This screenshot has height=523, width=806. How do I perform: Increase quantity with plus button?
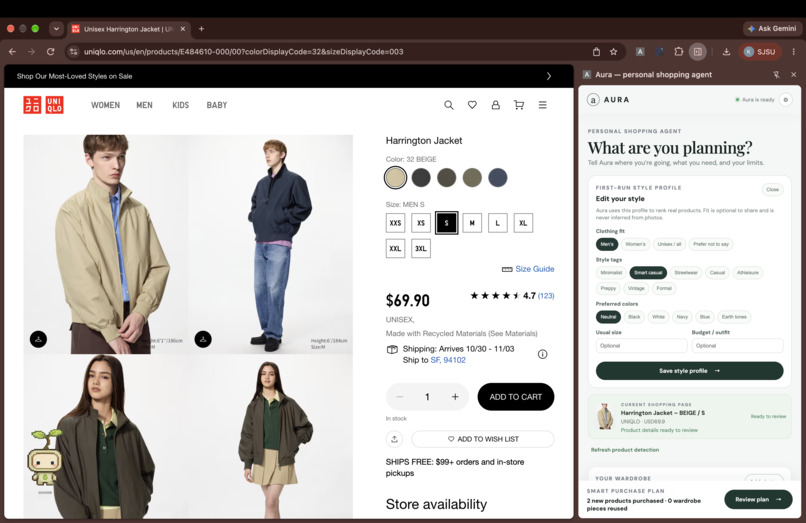point(455,396)
